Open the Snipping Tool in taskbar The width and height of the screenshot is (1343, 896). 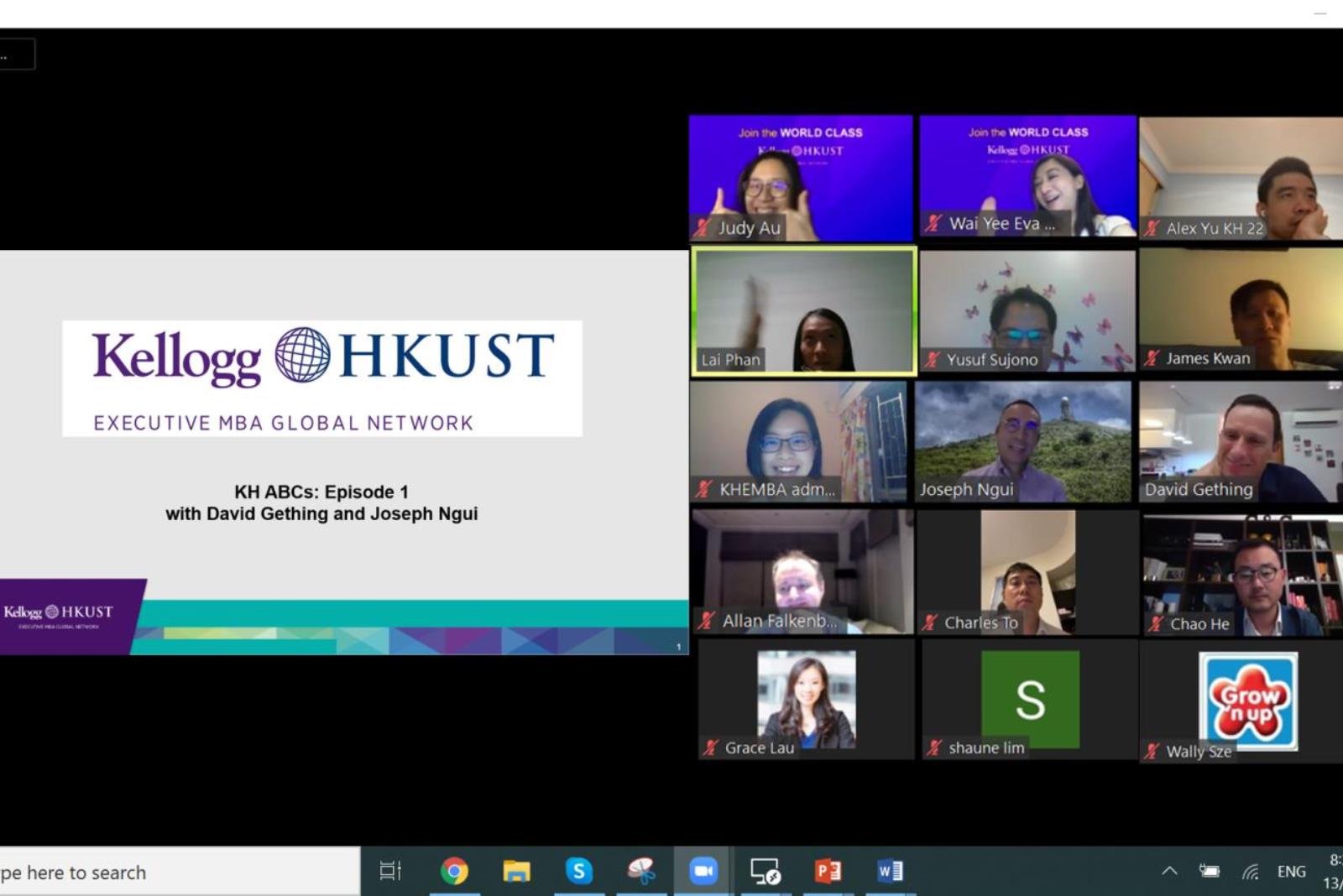click(x=641, y=872)
